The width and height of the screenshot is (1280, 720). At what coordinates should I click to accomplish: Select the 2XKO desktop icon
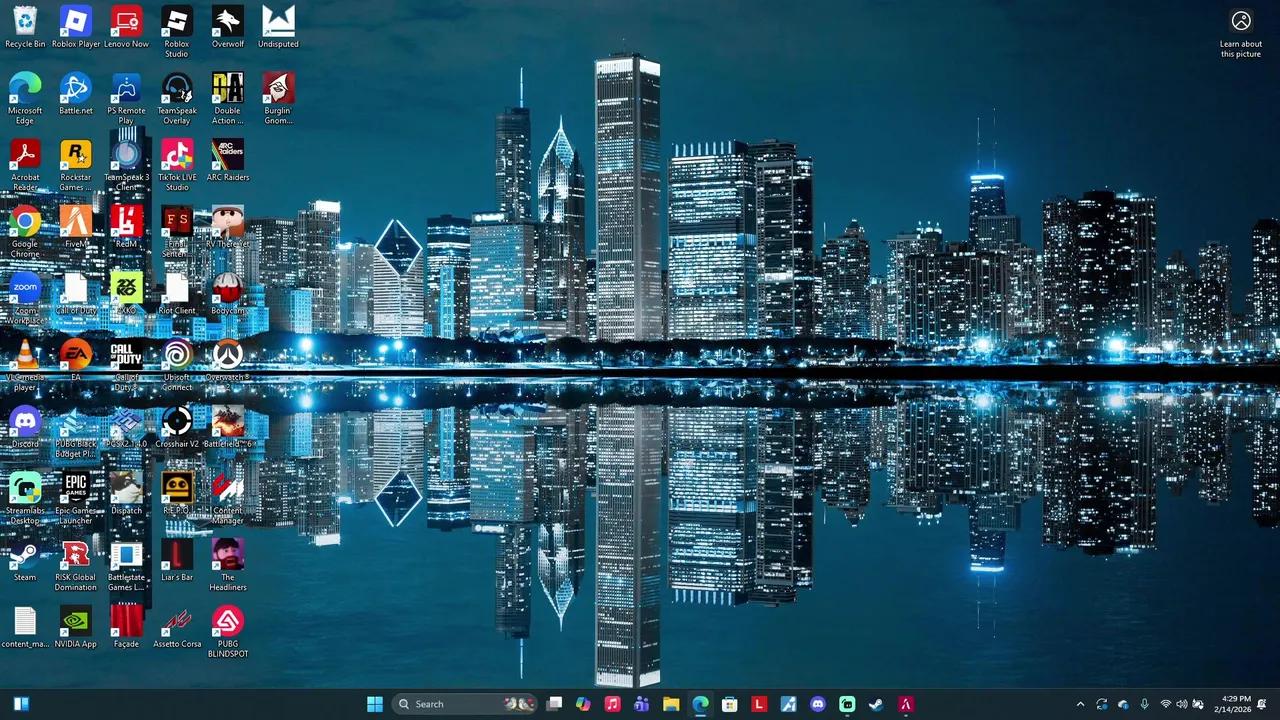coord(126,295)
